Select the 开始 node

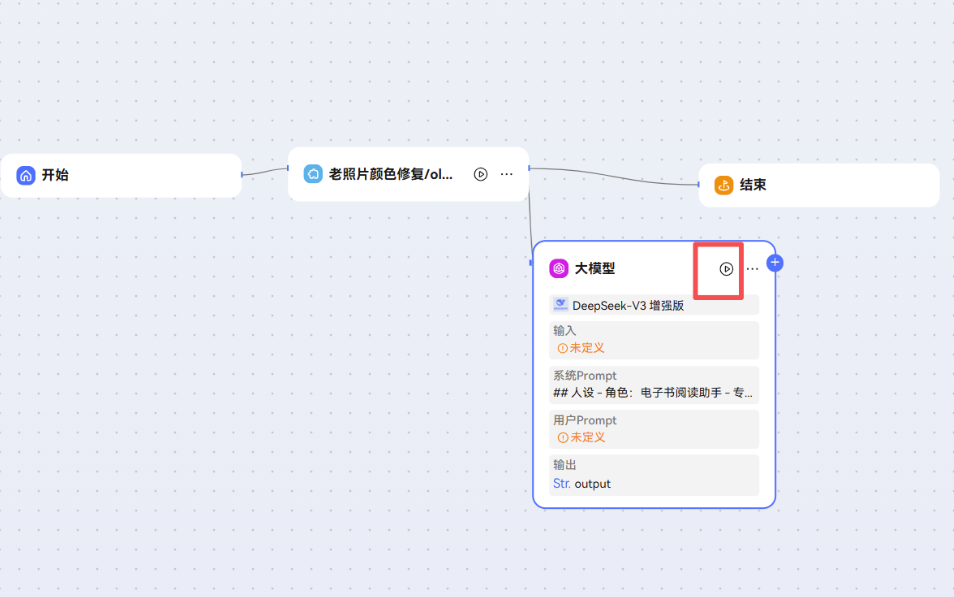(x=120, y=175)
